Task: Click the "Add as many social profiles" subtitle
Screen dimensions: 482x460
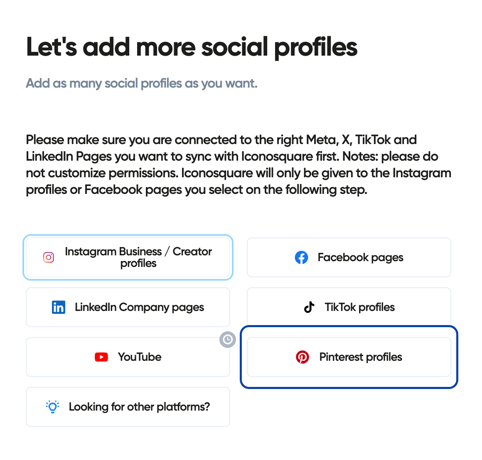Action: pos(142,83)
